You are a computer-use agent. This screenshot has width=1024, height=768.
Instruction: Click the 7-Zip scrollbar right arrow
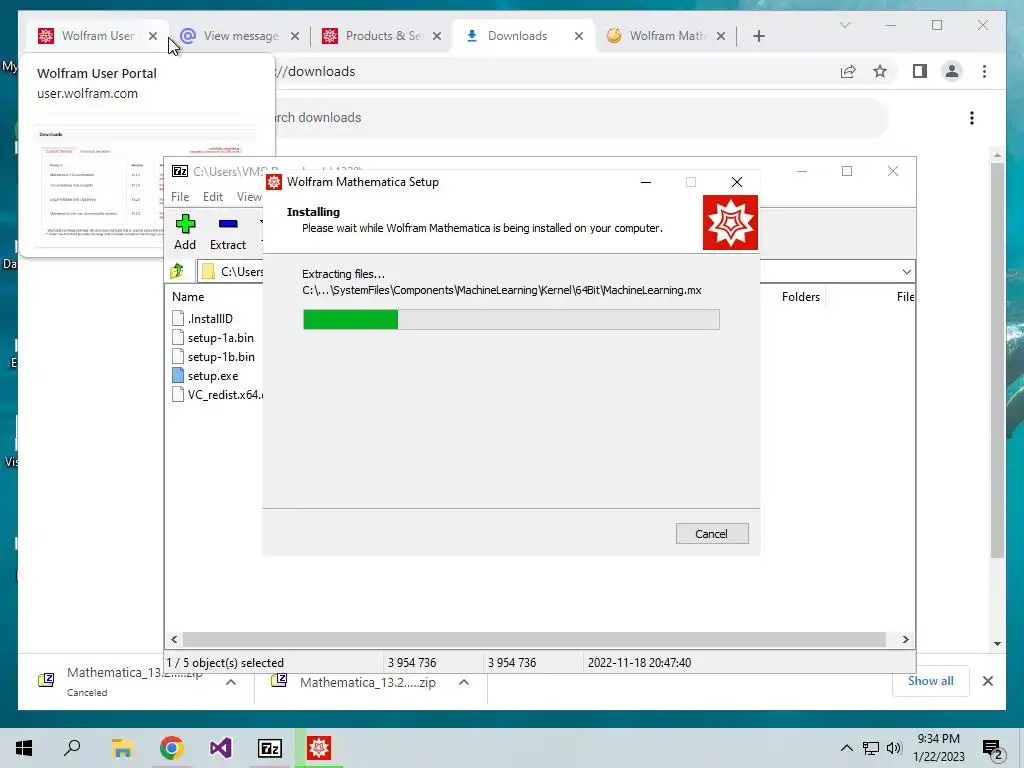(x=905, y=639)
